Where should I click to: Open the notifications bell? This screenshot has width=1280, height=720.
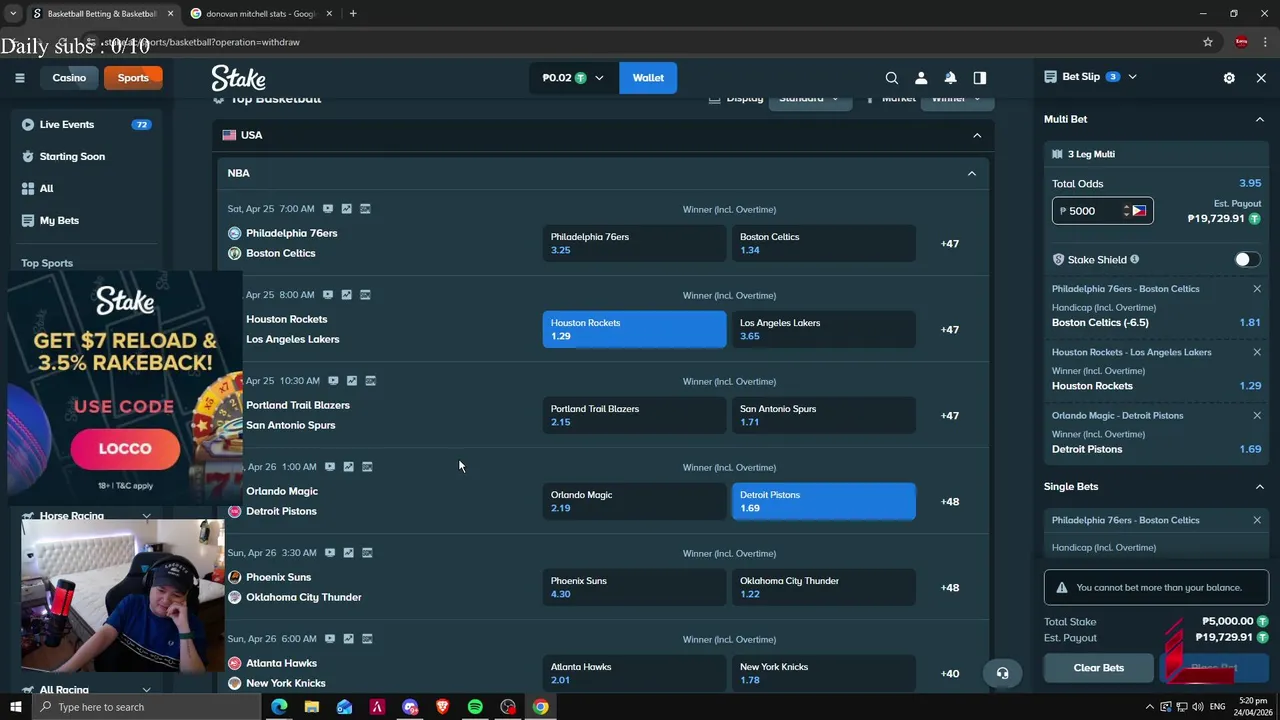click(x=951, y=78)
